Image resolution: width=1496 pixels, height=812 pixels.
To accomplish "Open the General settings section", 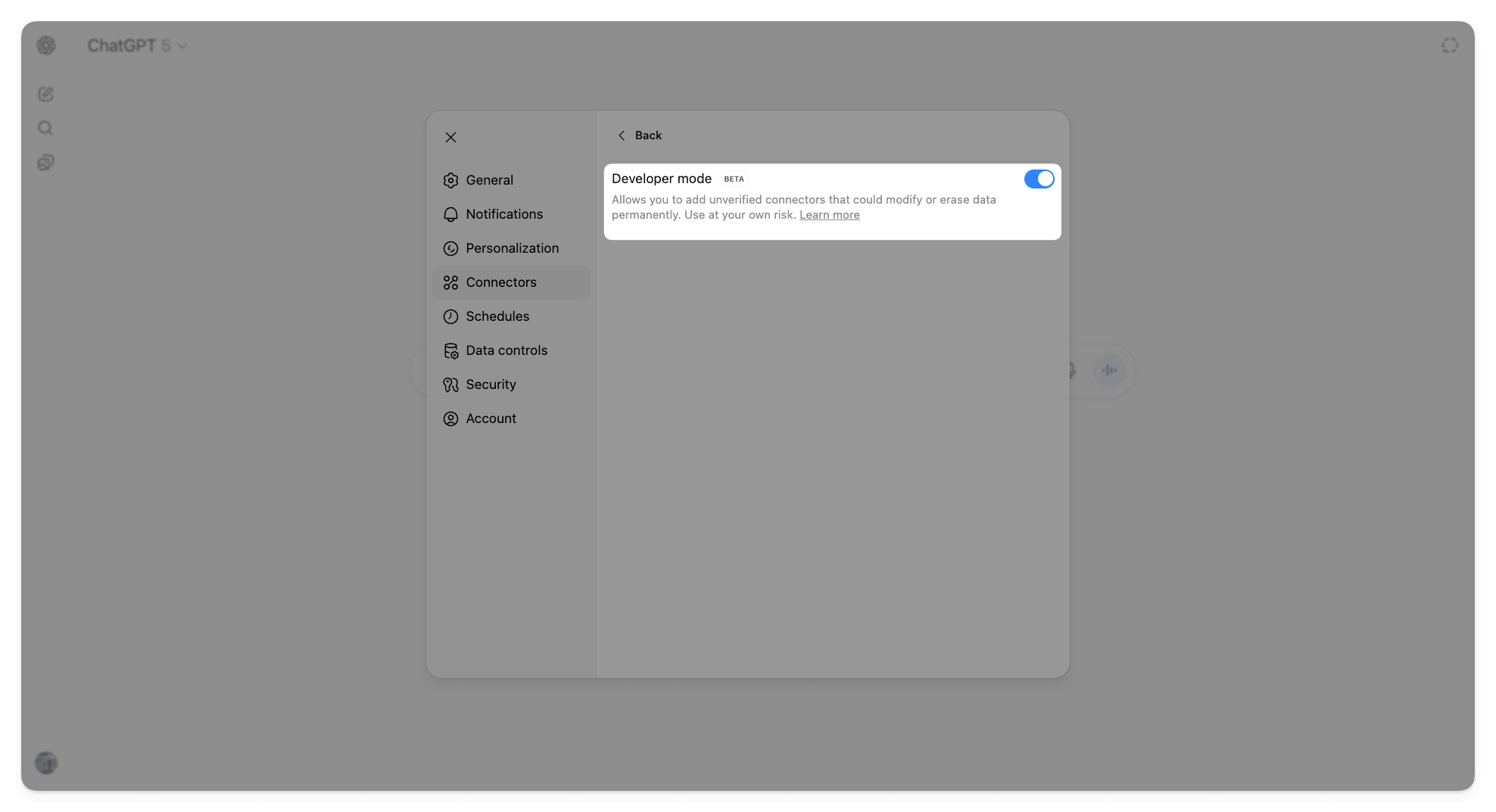I will pyautogui.click(x=489, y=179).
